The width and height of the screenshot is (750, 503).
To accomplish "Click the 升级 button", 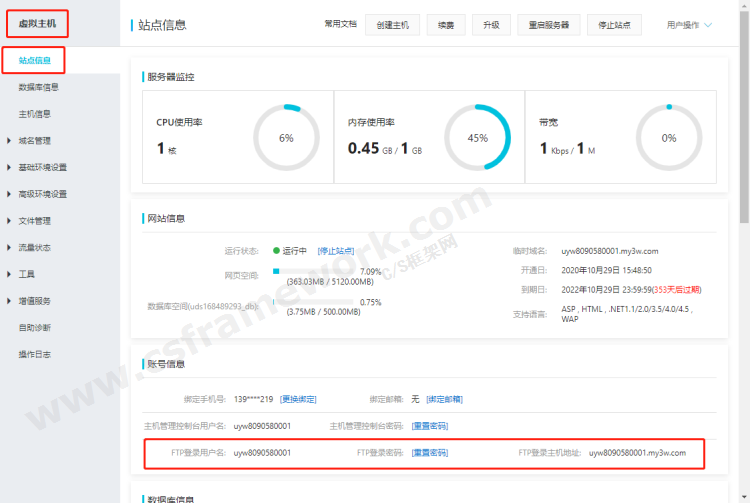I will [x=491, y=25].
